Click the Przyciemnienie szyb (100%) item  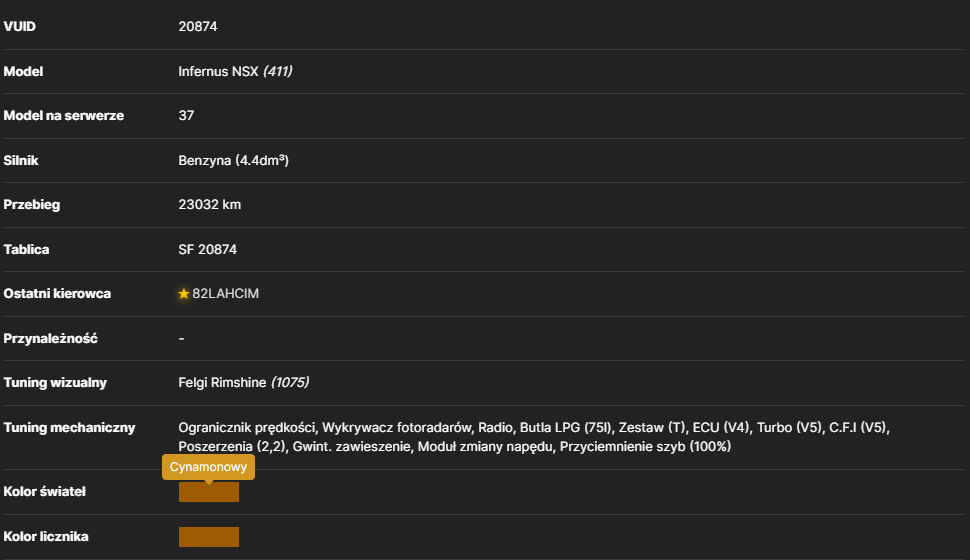pyautogui.click(x=645, y=446)
